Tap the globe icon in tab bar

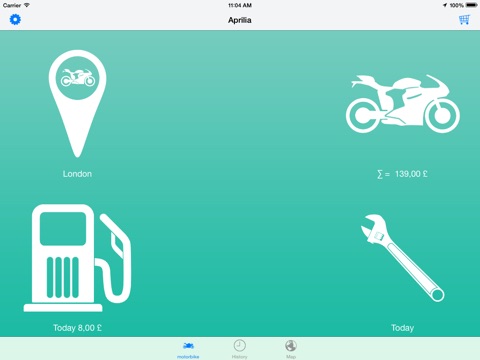tap(291, 346)
